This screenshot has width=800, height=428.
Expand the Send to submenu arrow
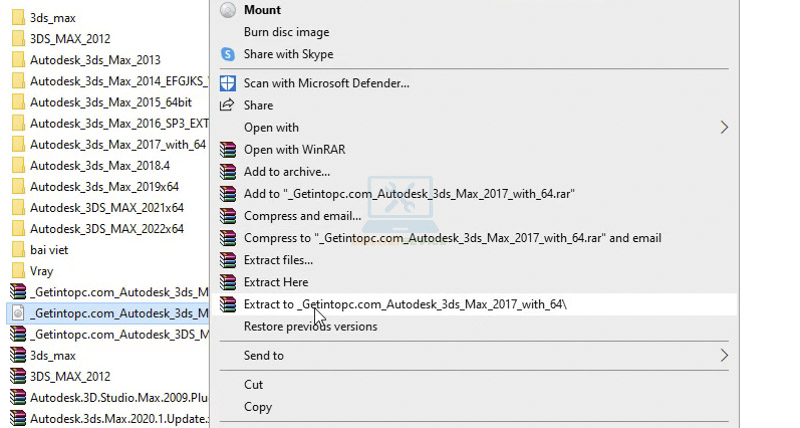[724, 355]
